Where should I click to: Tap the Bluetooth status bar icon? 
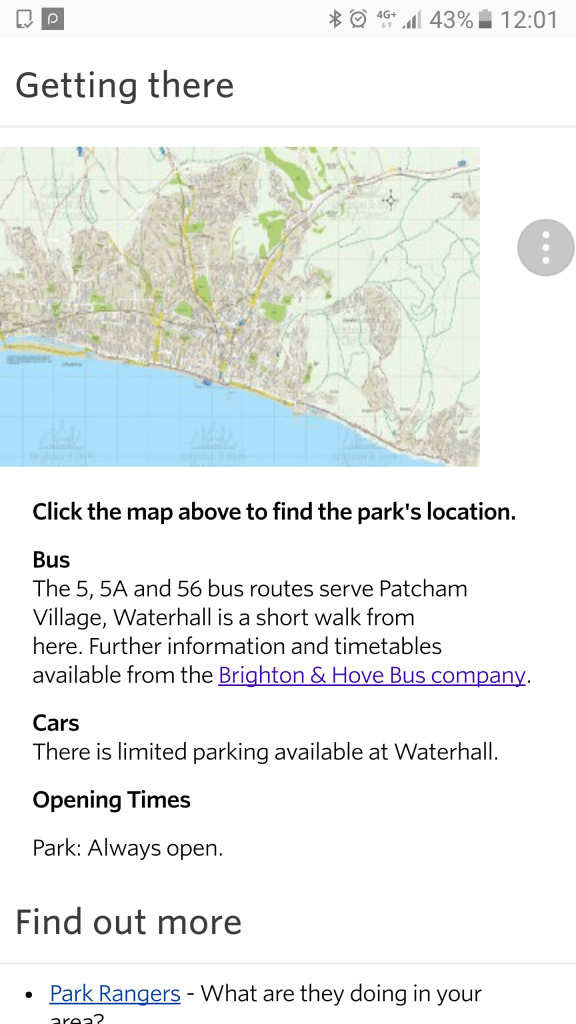pyautogui.click(x=335, y=19)
